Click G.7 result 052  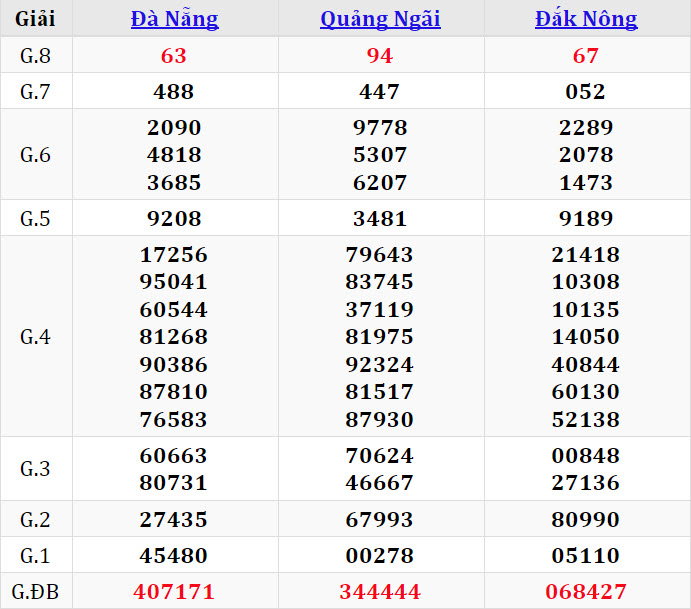coord(586,92)
